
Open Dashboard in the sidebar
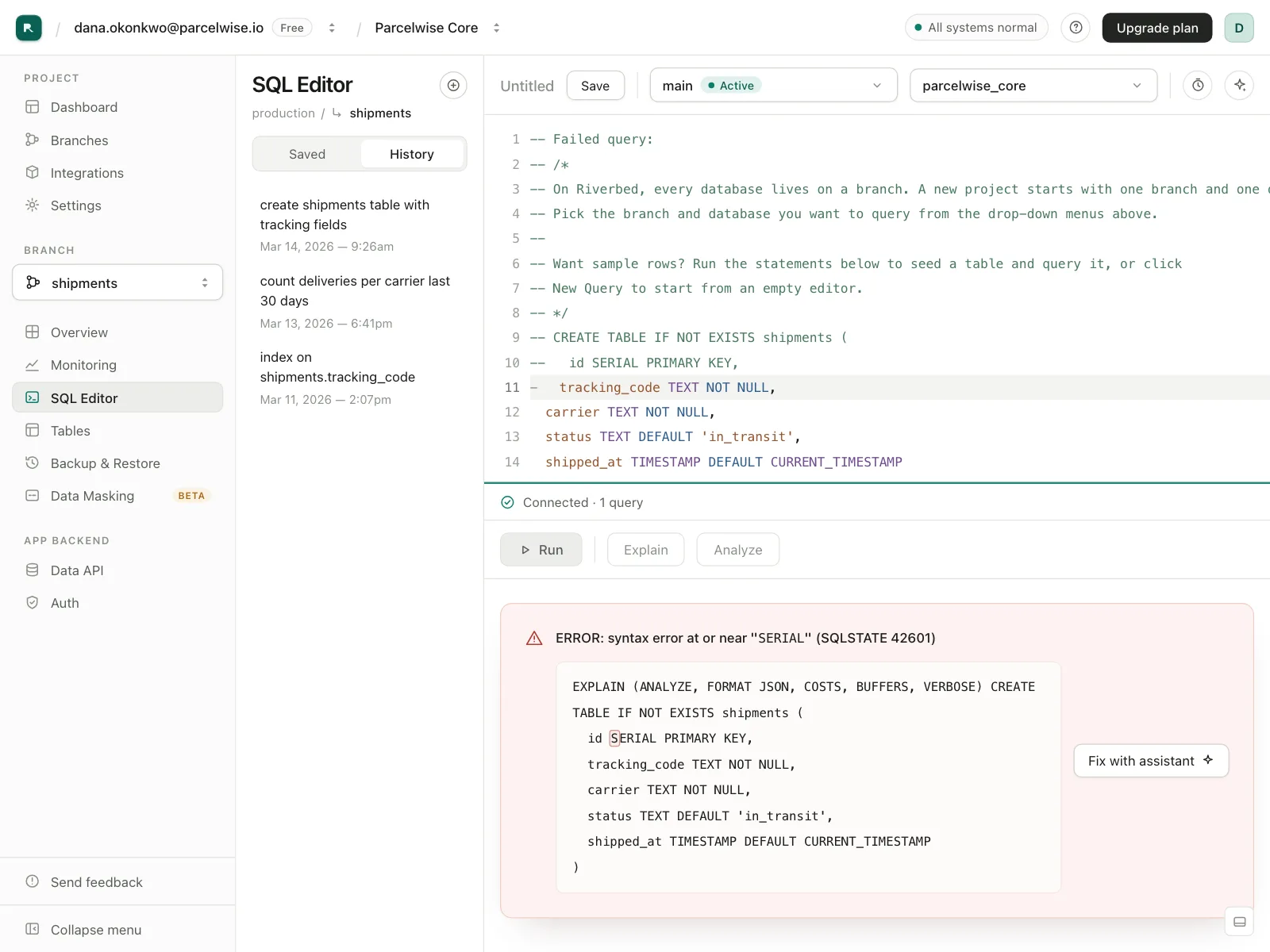117,107
